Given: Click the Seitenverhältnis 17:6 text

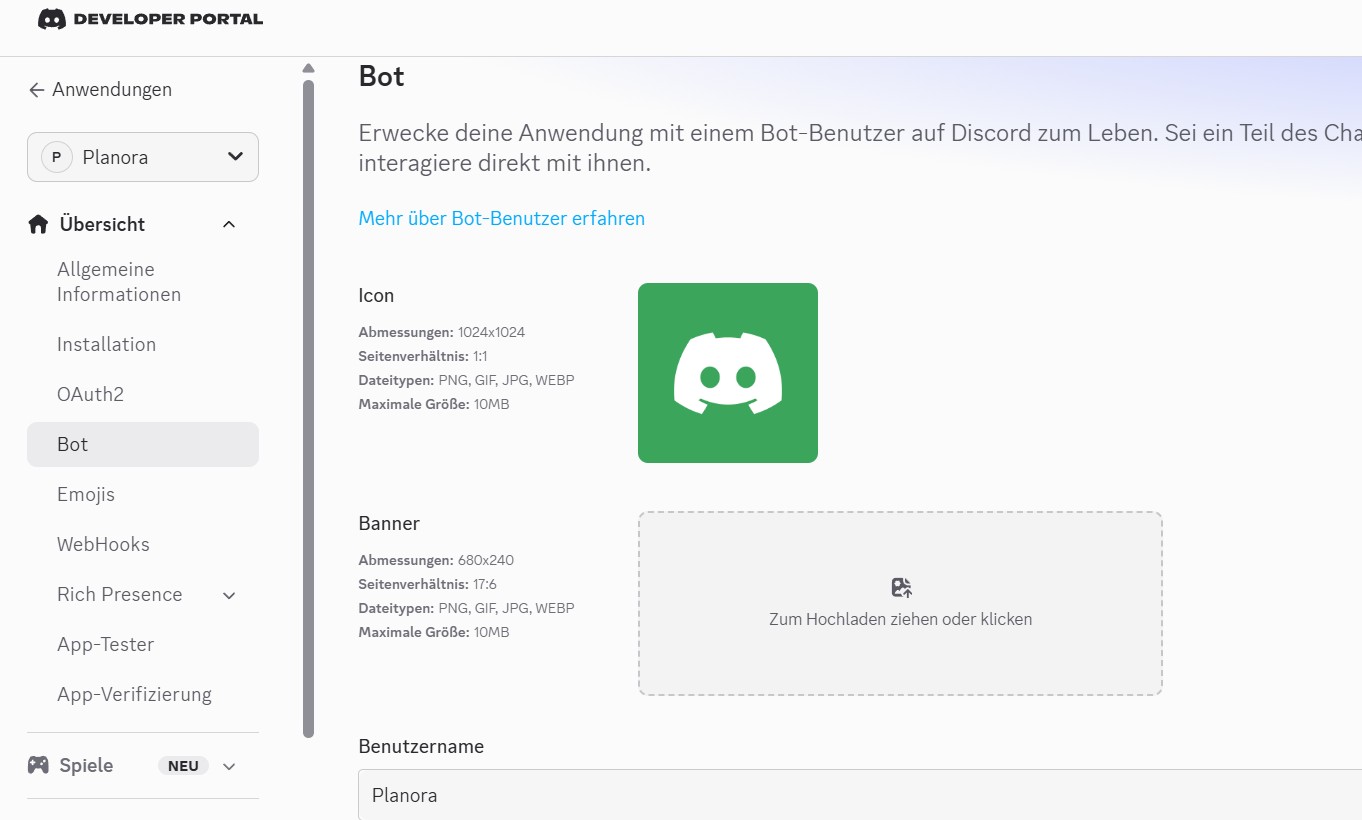Looking at the screenshot, I should (x=428, y=584).
